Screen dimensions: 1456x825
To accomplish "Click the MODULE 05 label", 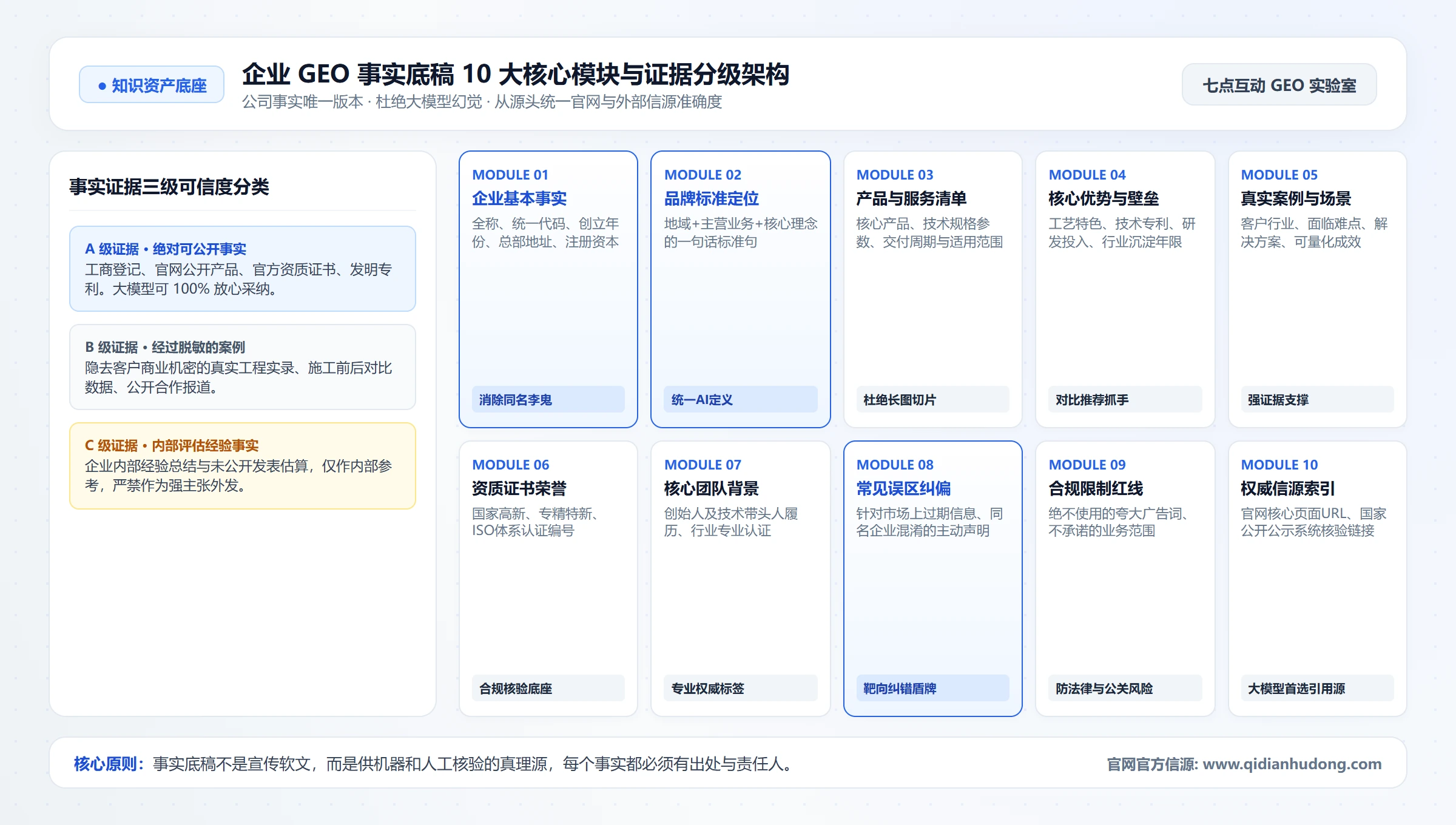I will click(x=1279, y=175).
